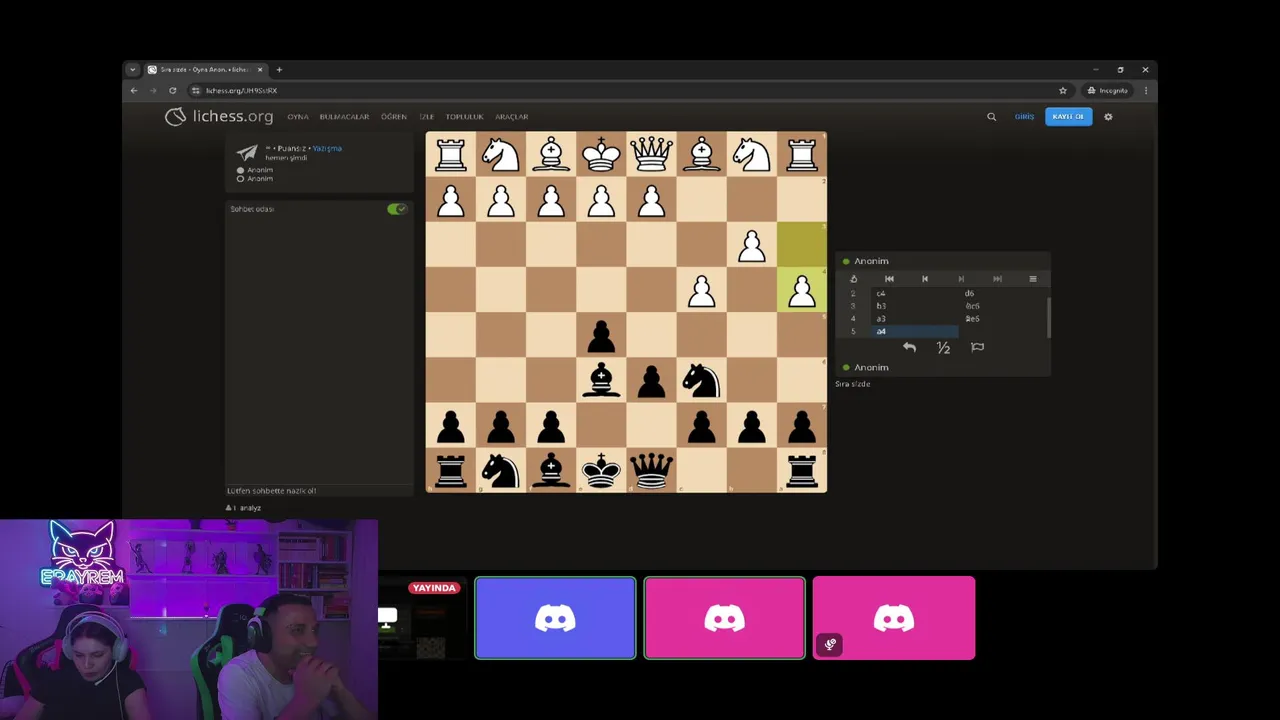Jump to last move

997,279
